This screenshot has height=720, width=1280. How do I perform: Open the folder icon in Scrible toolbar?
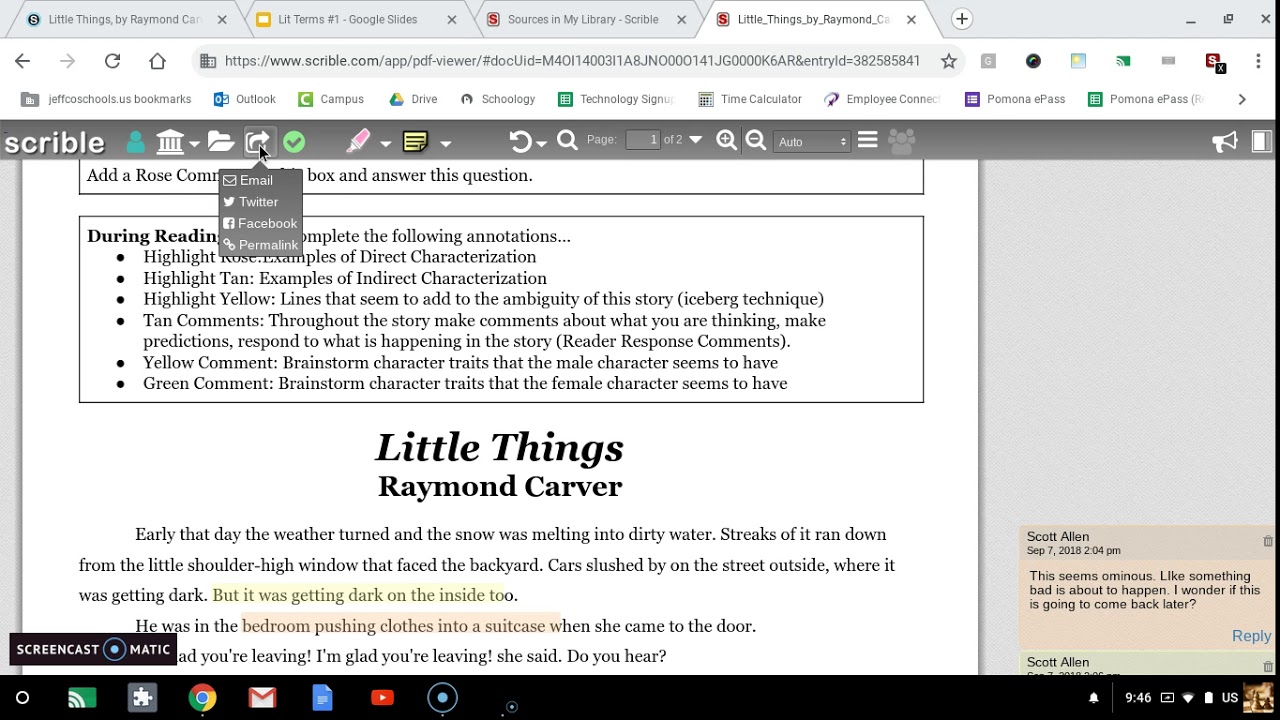[x=221, y=142]
